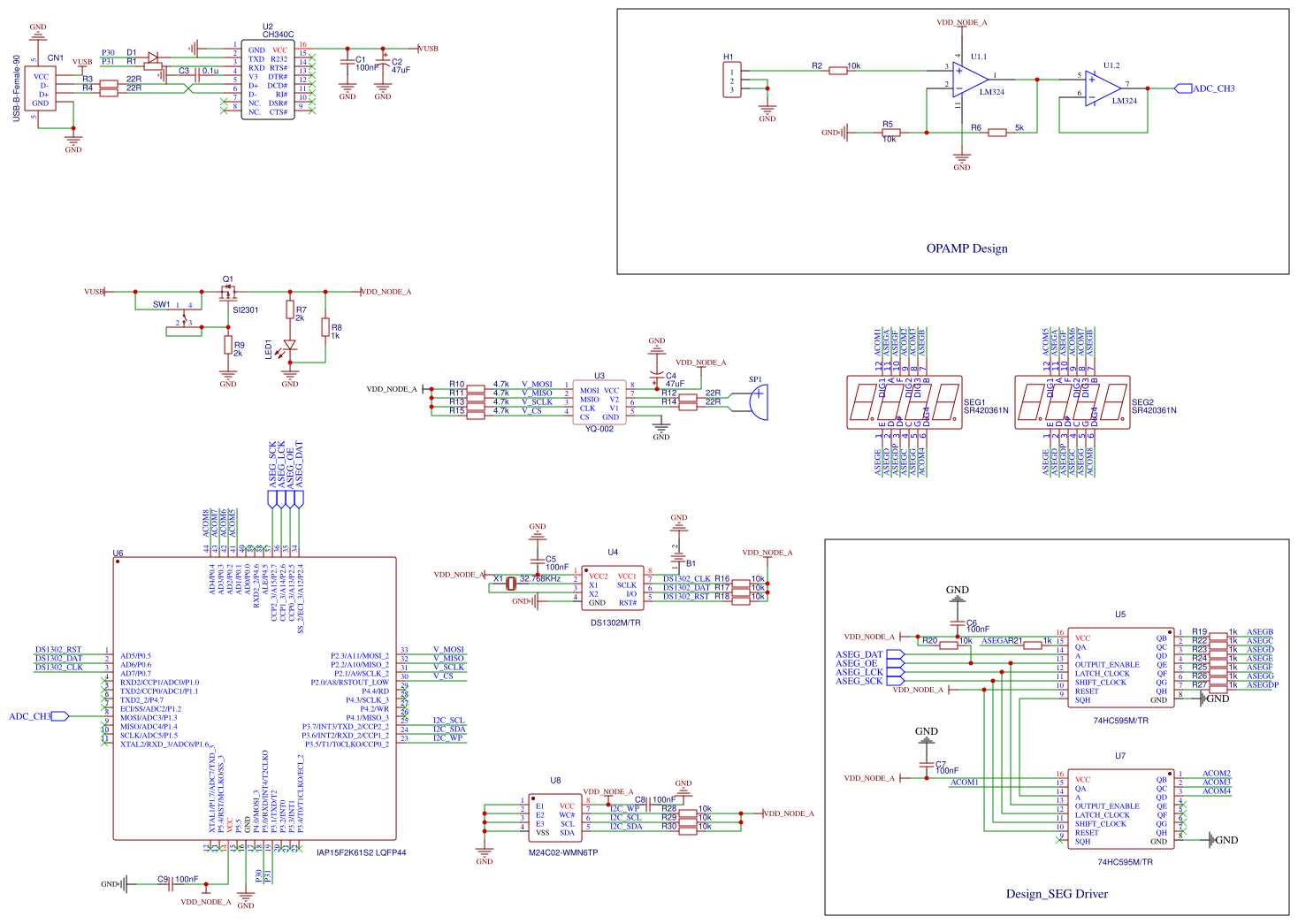This screenshot has height=924, width=1298.
Task: Select the U2 CH340C chip body
Action: (x=268, y=80)
